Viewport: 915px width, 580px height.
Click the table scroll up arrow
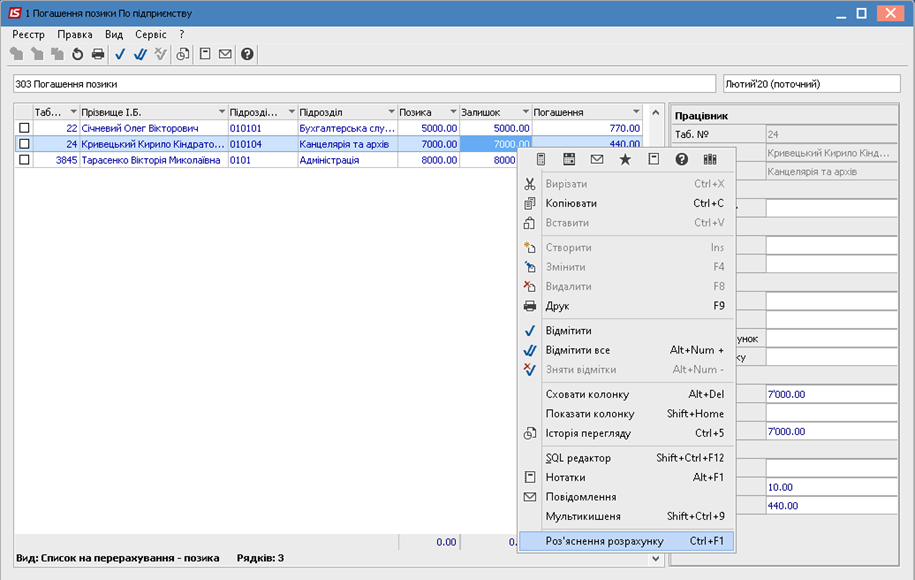[655, 112]
